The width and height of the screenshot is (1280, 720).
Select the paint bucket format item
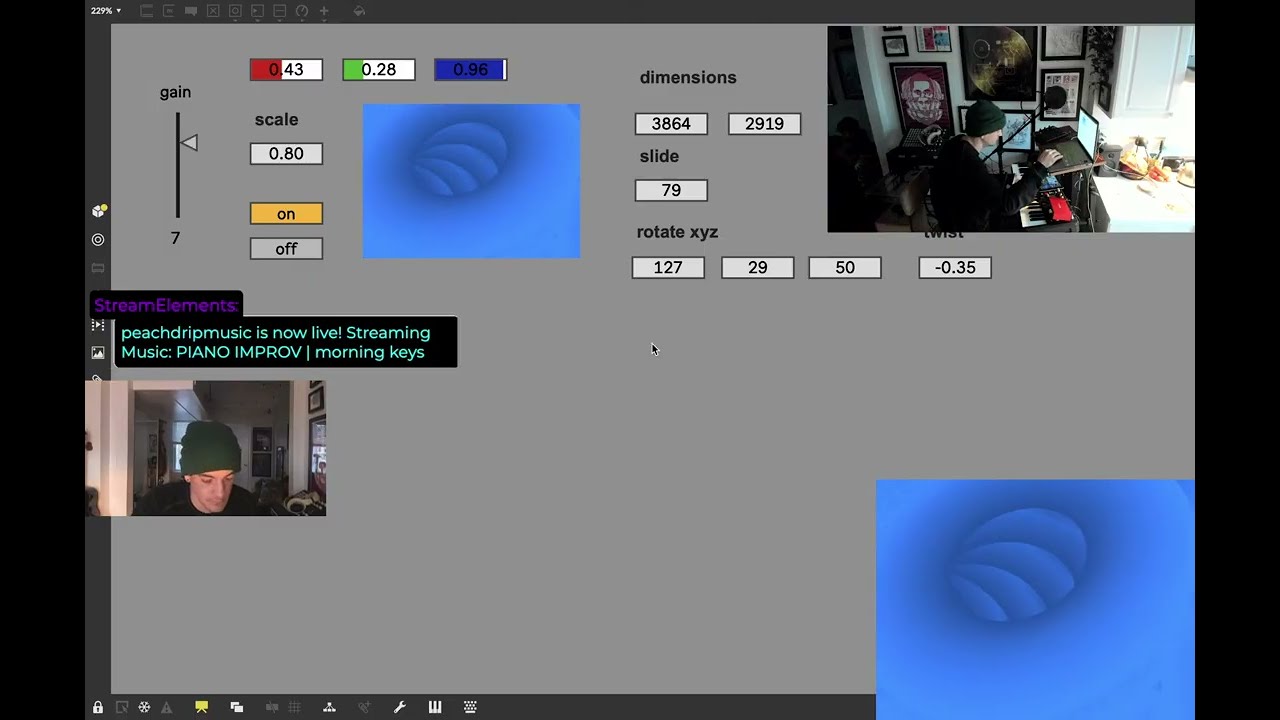click(x=359, y=11)
